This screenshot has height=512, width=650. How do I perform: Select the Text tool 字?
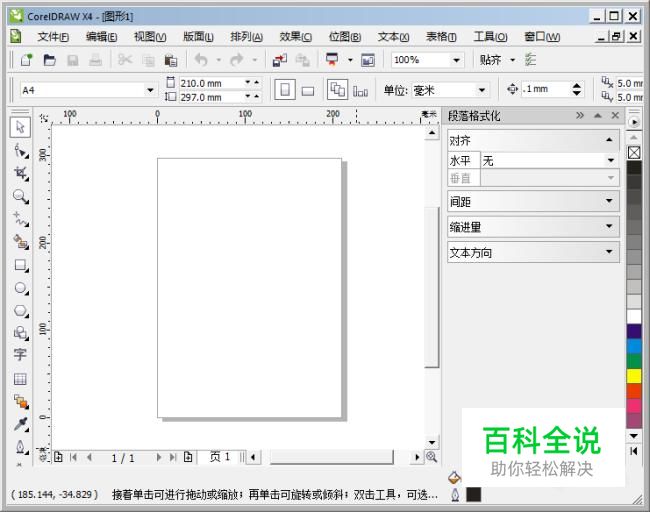[x=20, y=355]
